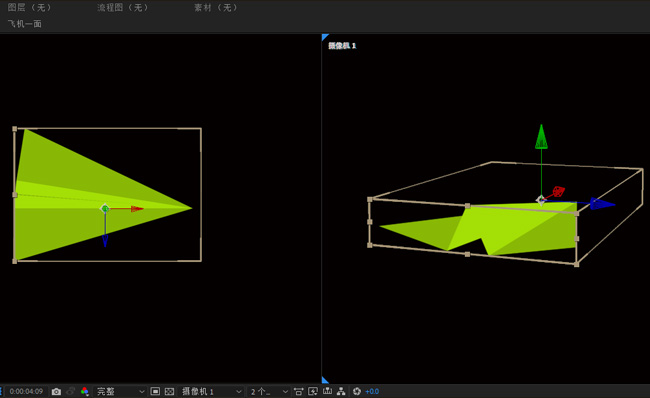Switch to the 流程图（无）panel tab

[123, 7]
